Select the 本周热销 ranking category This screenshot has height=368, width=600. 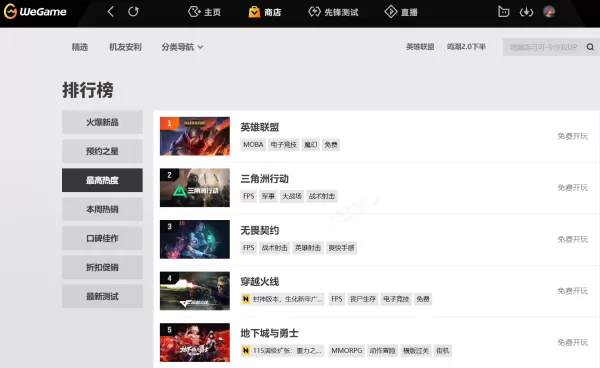point(102,209)
